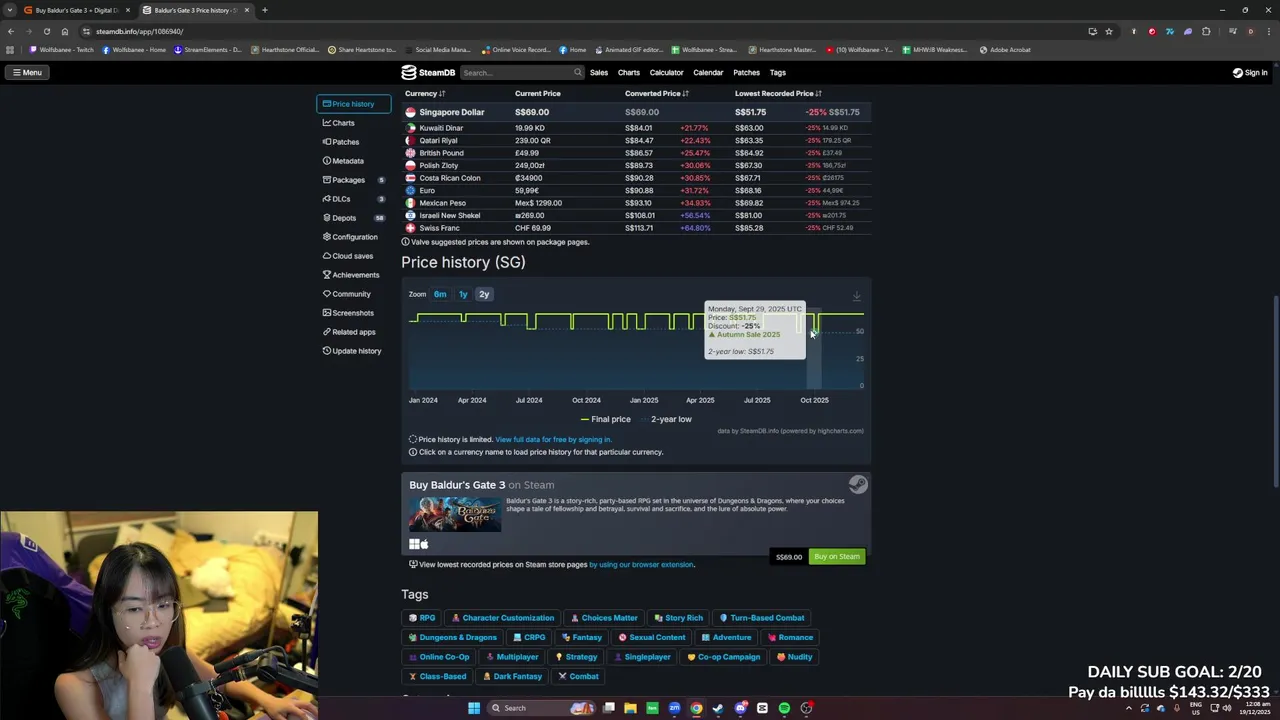Screen dimensions: 1280x720
Task: Open the Patches page in top navigation
Action: pyautogui.click(x=746, y=72)
